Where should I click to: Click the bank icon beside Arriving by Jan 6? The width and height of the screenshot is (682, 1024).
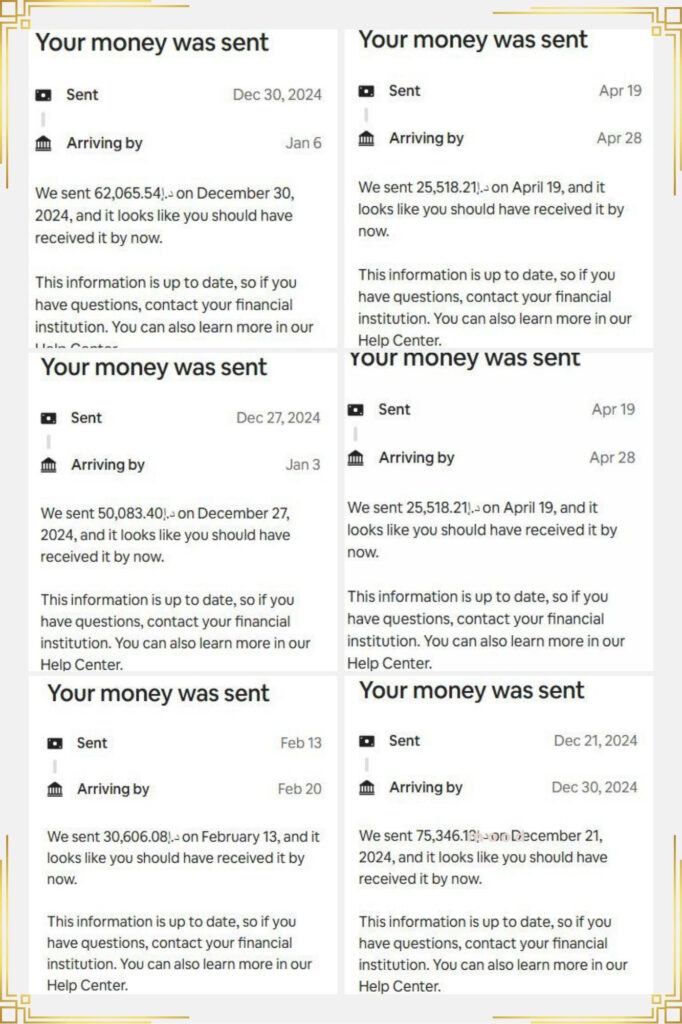point(44,143)
